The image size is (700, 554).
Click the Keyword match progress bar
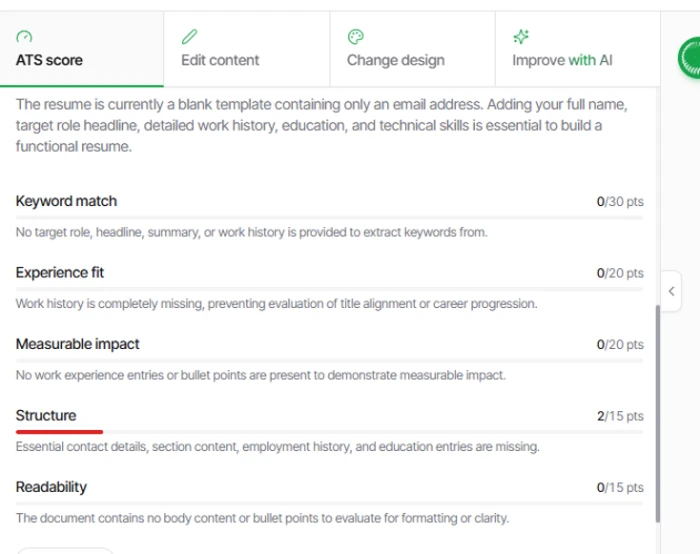[x=329, y=218]
